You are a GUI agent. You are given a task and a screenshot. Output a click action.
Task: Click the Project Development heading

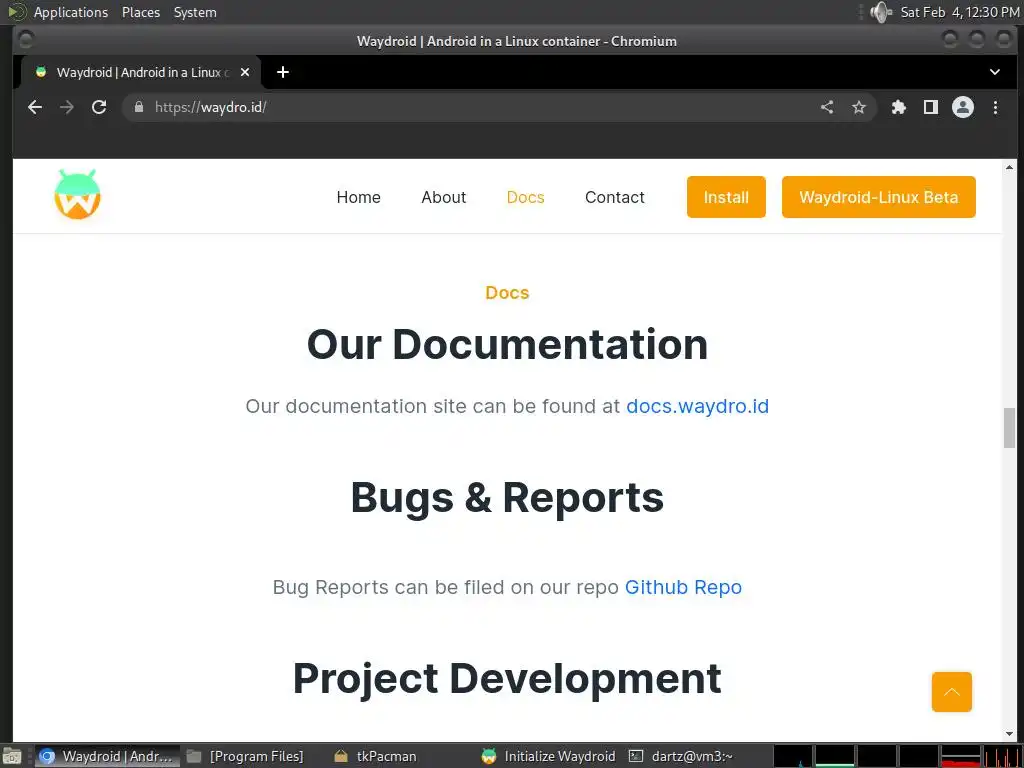pyautogui.click(x=507, y=678)
